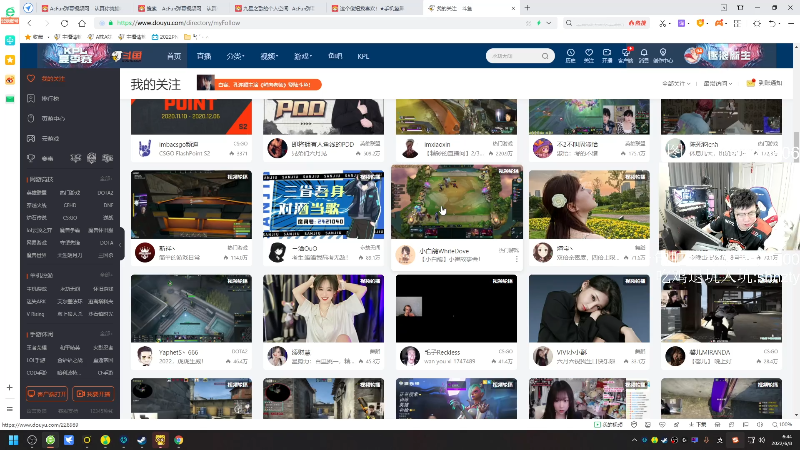Click bookmark star in address bar

click(529, 23)
